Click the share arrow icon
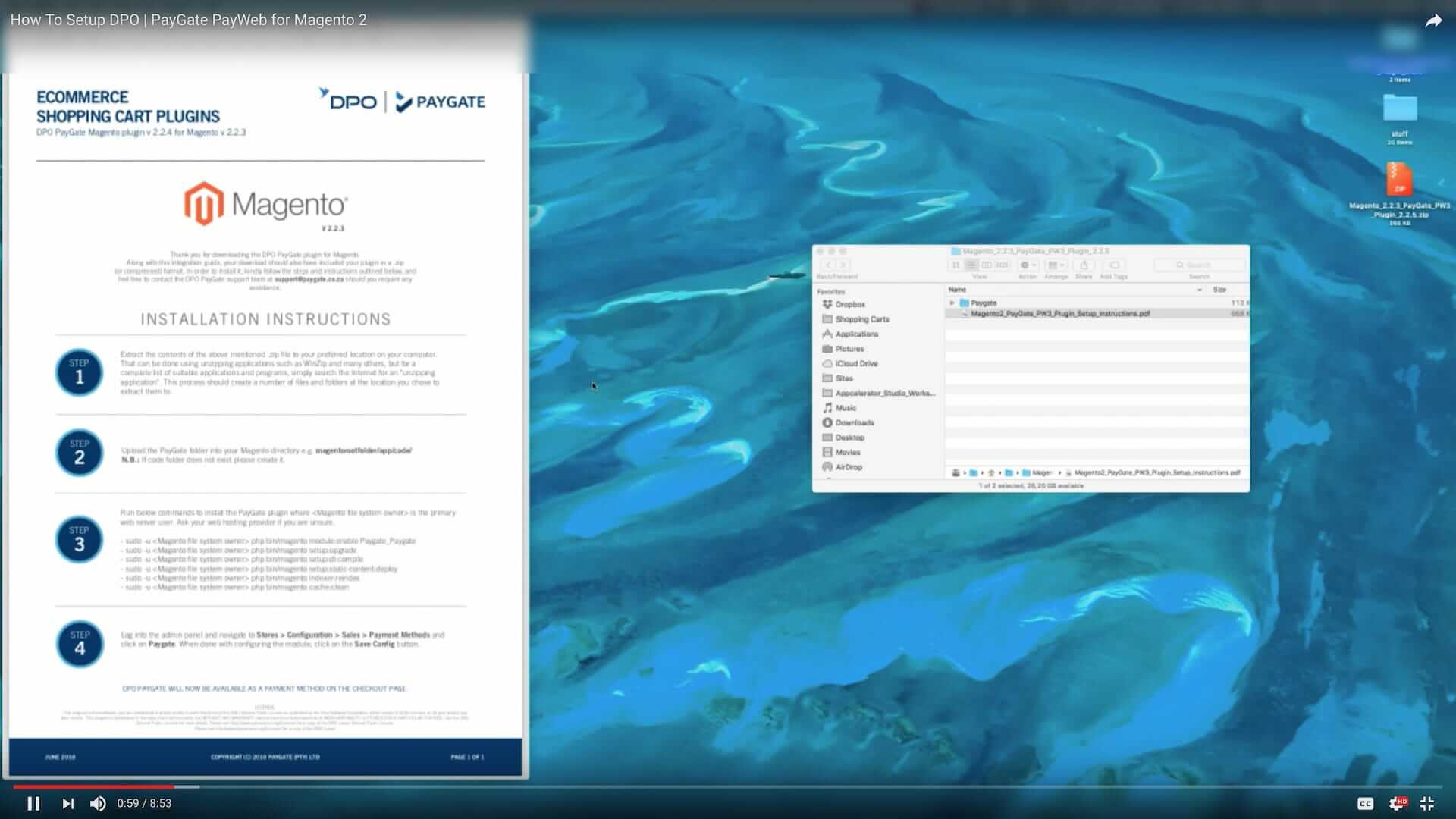The image size is (1456, 819). (1432, 21)
